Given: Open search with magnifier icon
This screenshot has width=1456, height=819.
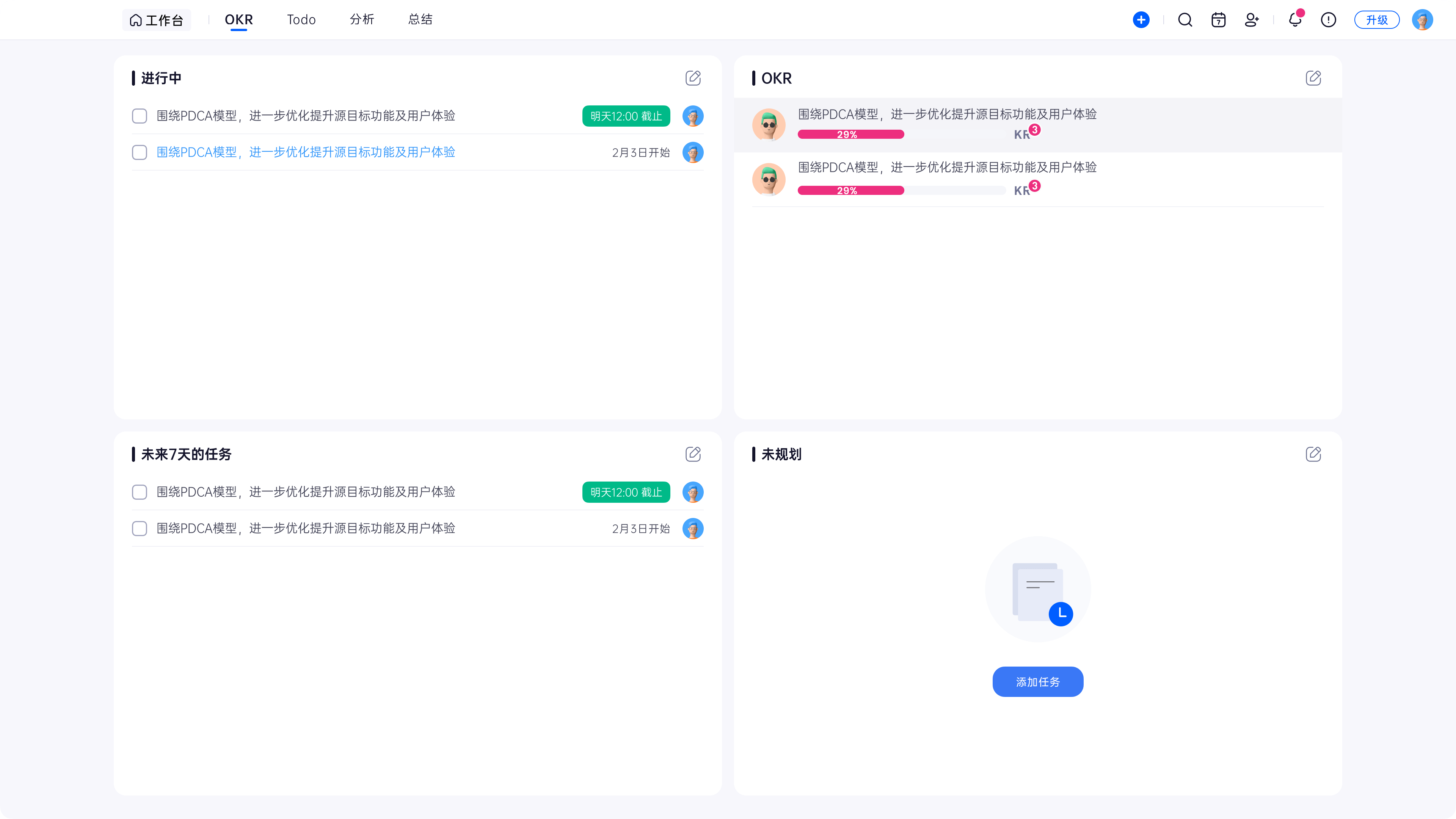Looking at the screenshot, I should tap(1185, 20).
